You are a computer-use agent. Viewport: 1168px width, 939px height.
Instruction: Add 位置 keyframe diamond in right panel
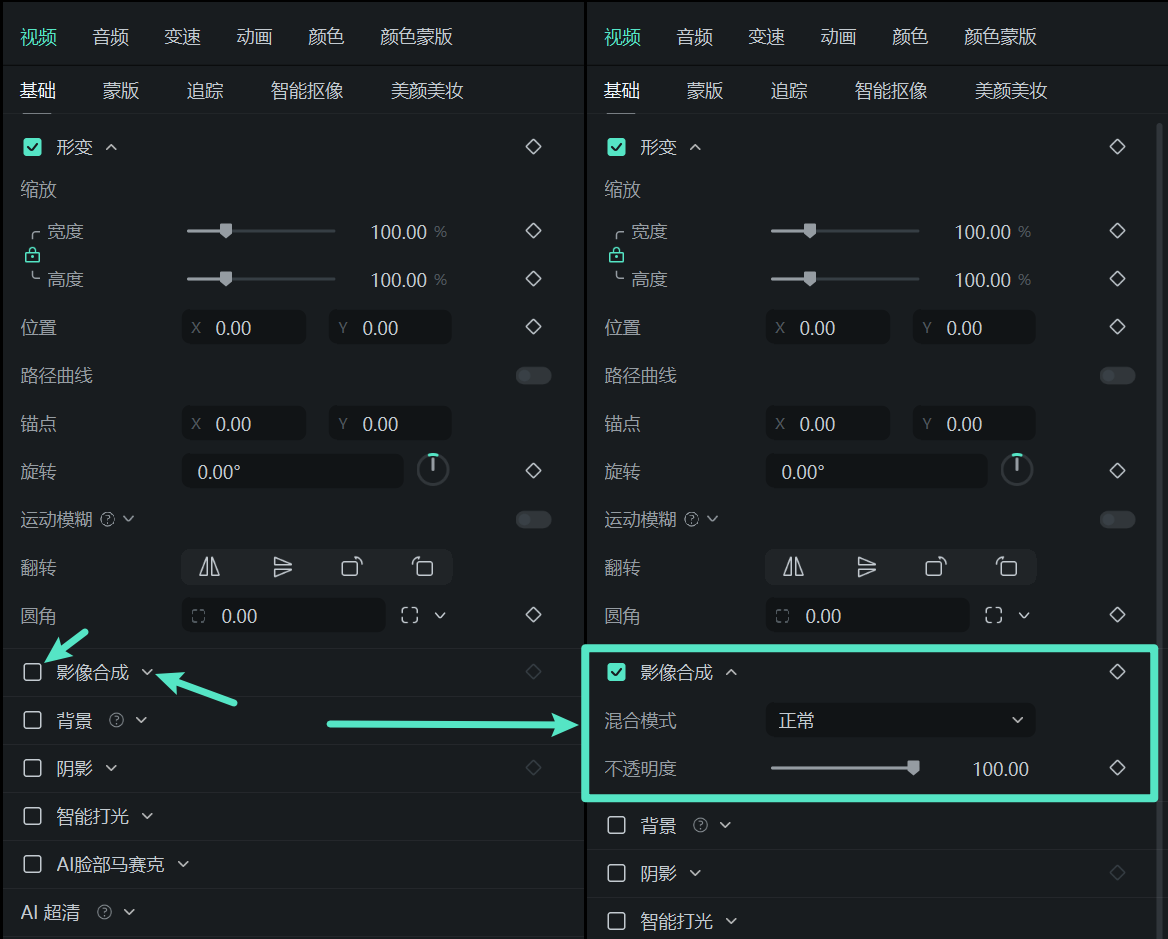tap(1117, 327)
